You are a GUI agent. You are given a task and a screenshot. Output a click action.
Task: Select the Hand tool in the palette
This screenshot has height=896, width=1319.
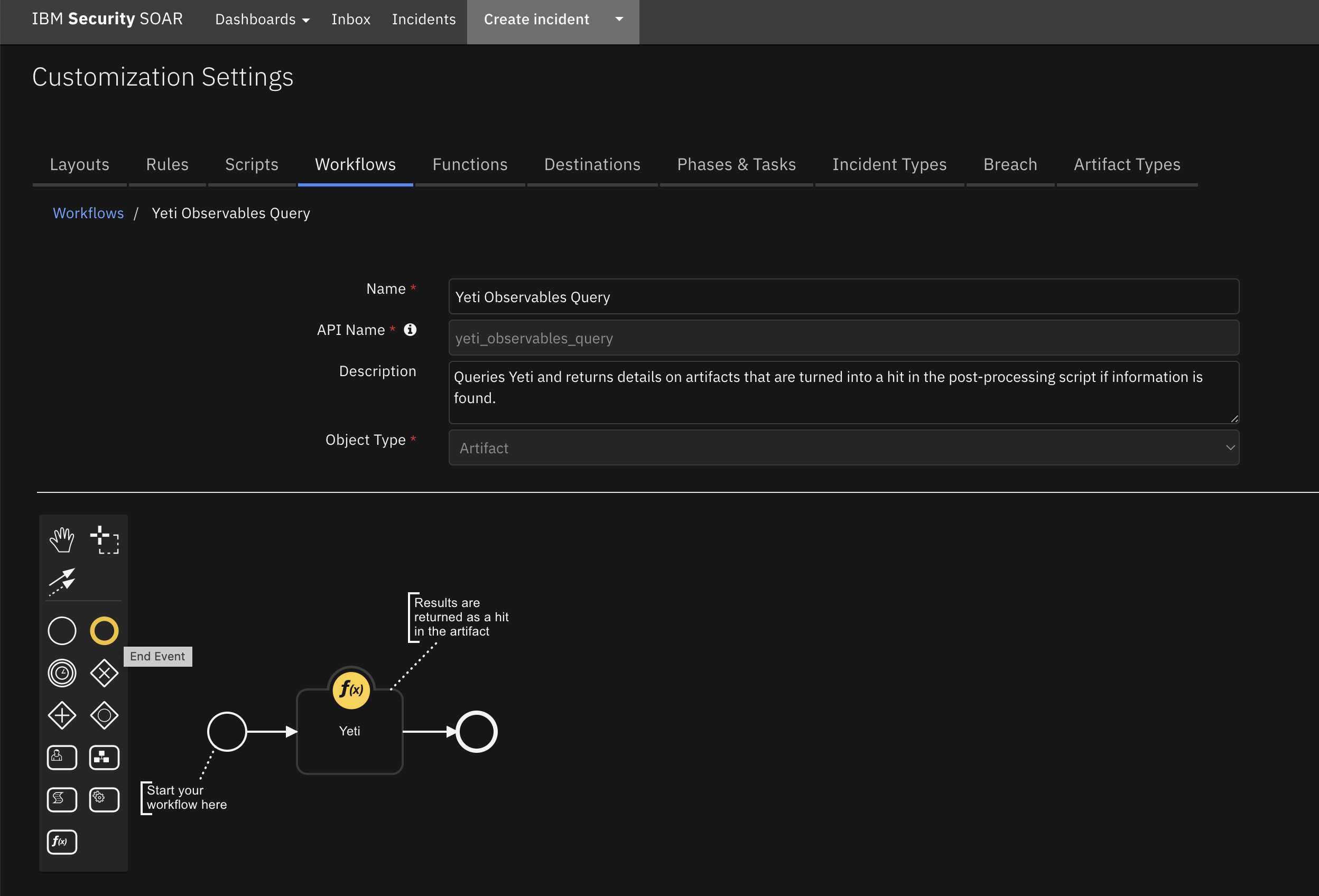pyautogui.click(x=62, y=539)
